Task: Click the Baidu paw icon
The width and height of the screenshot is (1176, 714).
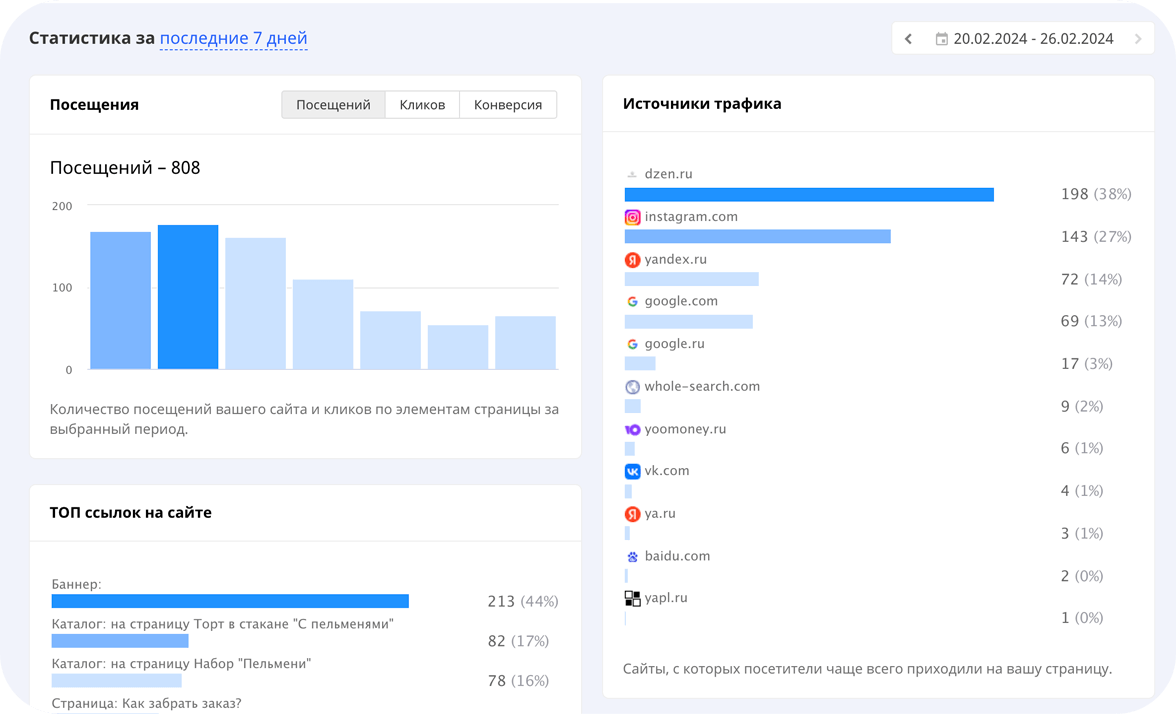Action: (x=632, y=556)
